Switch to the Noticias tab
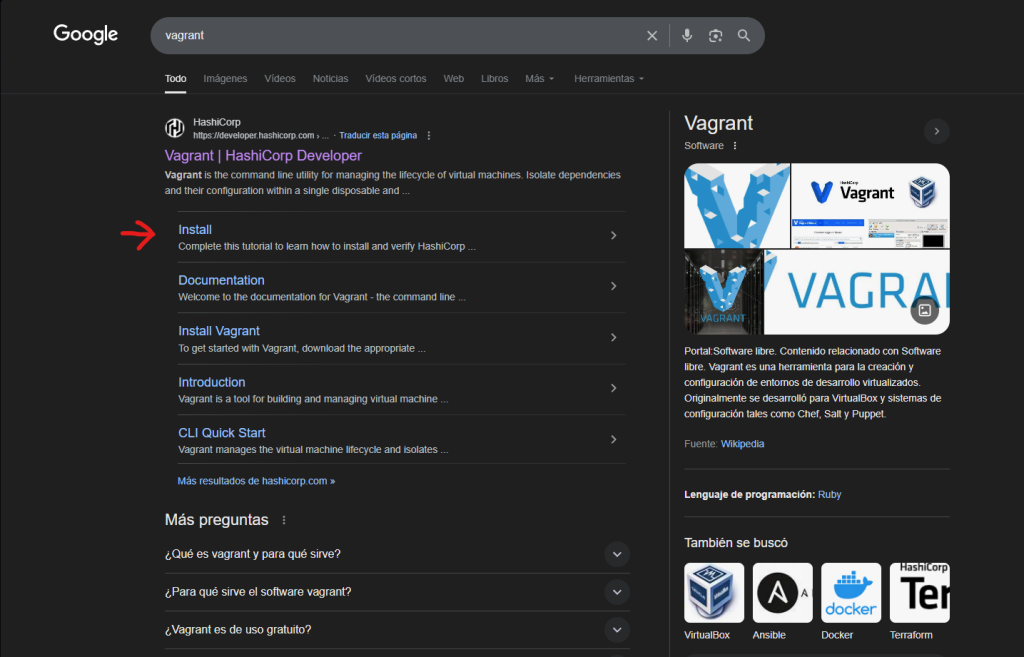Screen dimensions: 1024x657 tap(330, 79)
